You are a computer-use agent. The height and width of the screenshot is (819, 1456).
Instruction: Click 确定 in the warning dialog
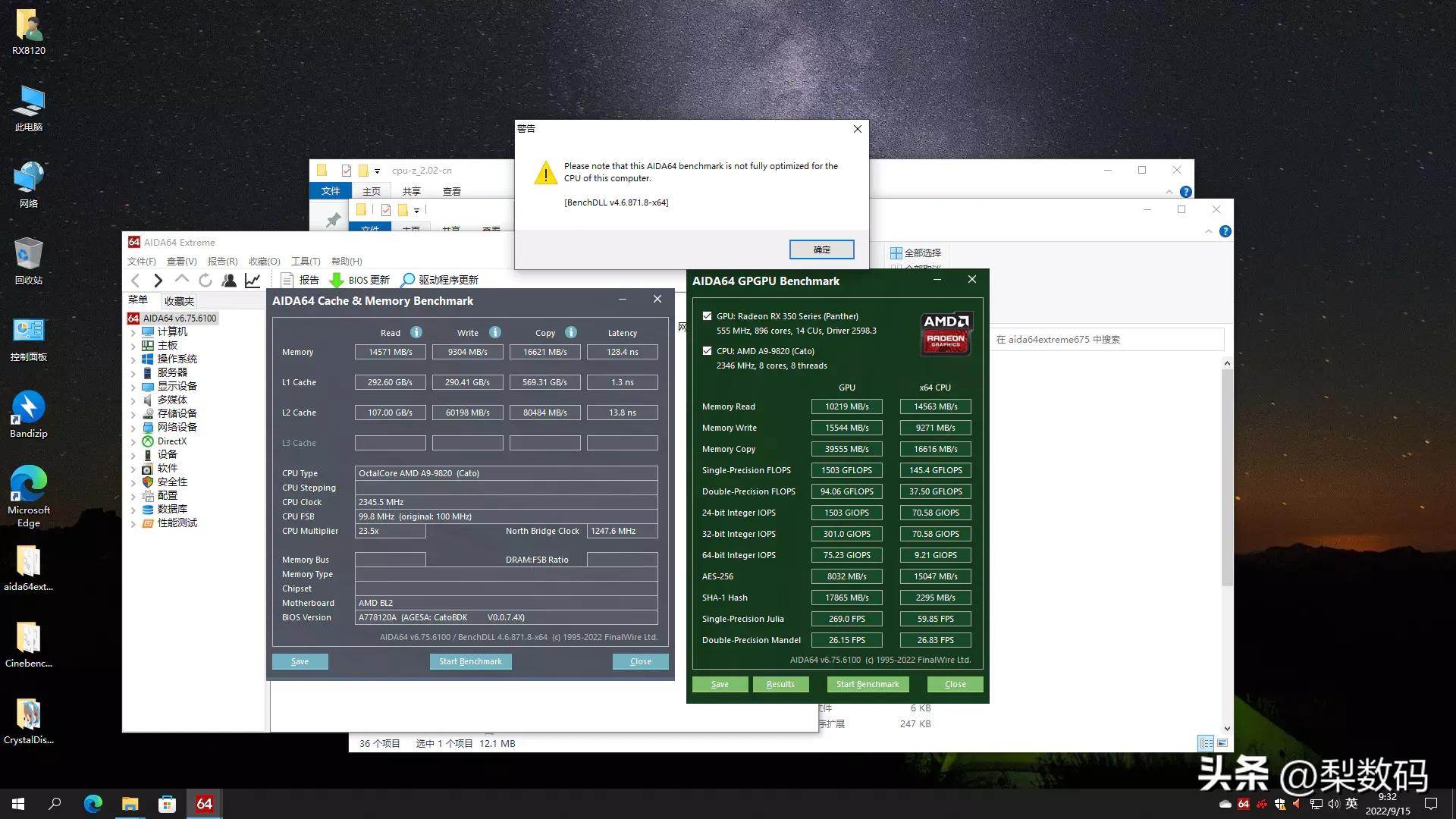[x=821, y=249]
